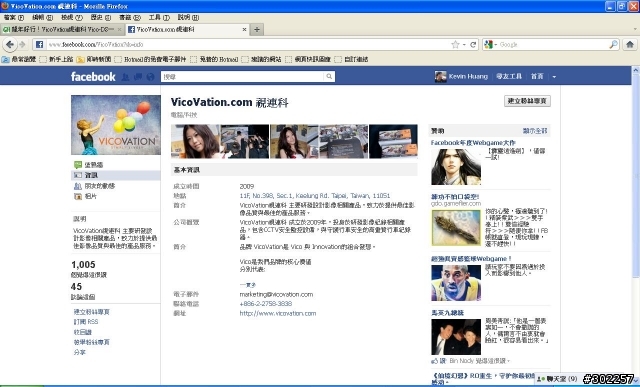The image size is (640, 387).
Task: Click the search magnifier in Google box
Action: pos(613,44)
